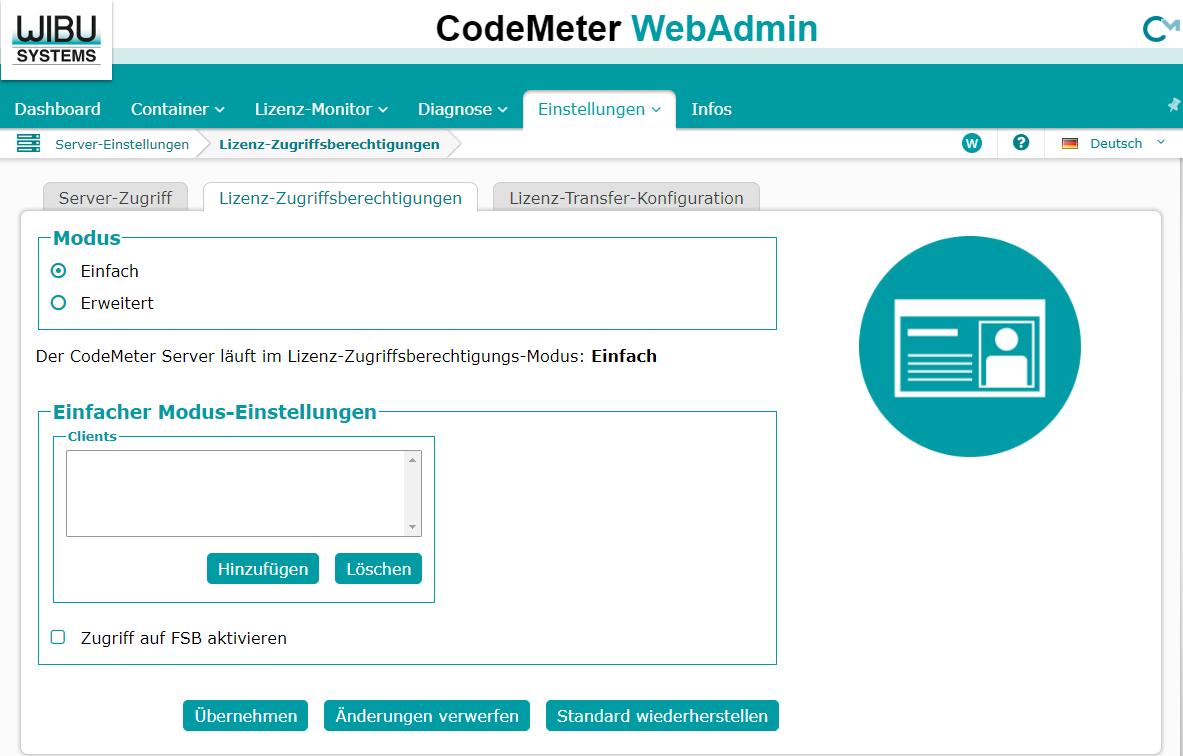
Task: Click the CodeMeter WebAdmin title
Action: click(626, 29)
